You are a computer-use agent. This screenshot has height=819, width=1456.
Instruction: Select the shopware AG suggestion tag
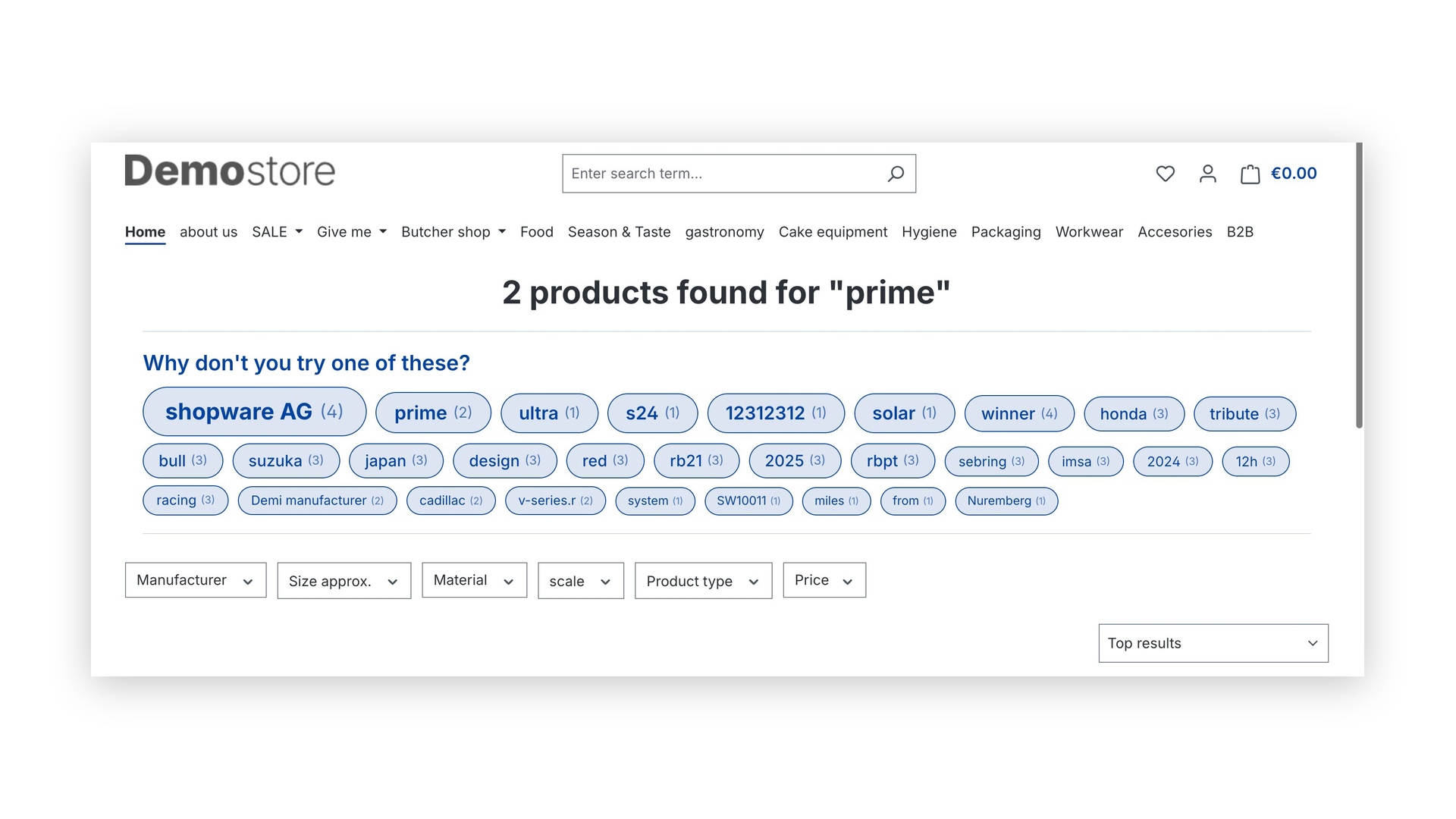point(255,412)
